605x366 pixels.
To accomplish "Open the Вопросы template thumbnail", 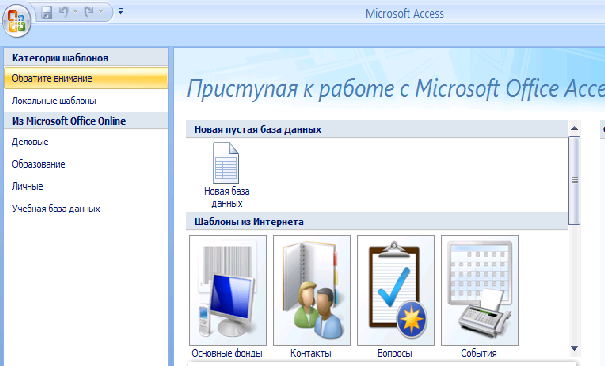I will pos(396,290).
